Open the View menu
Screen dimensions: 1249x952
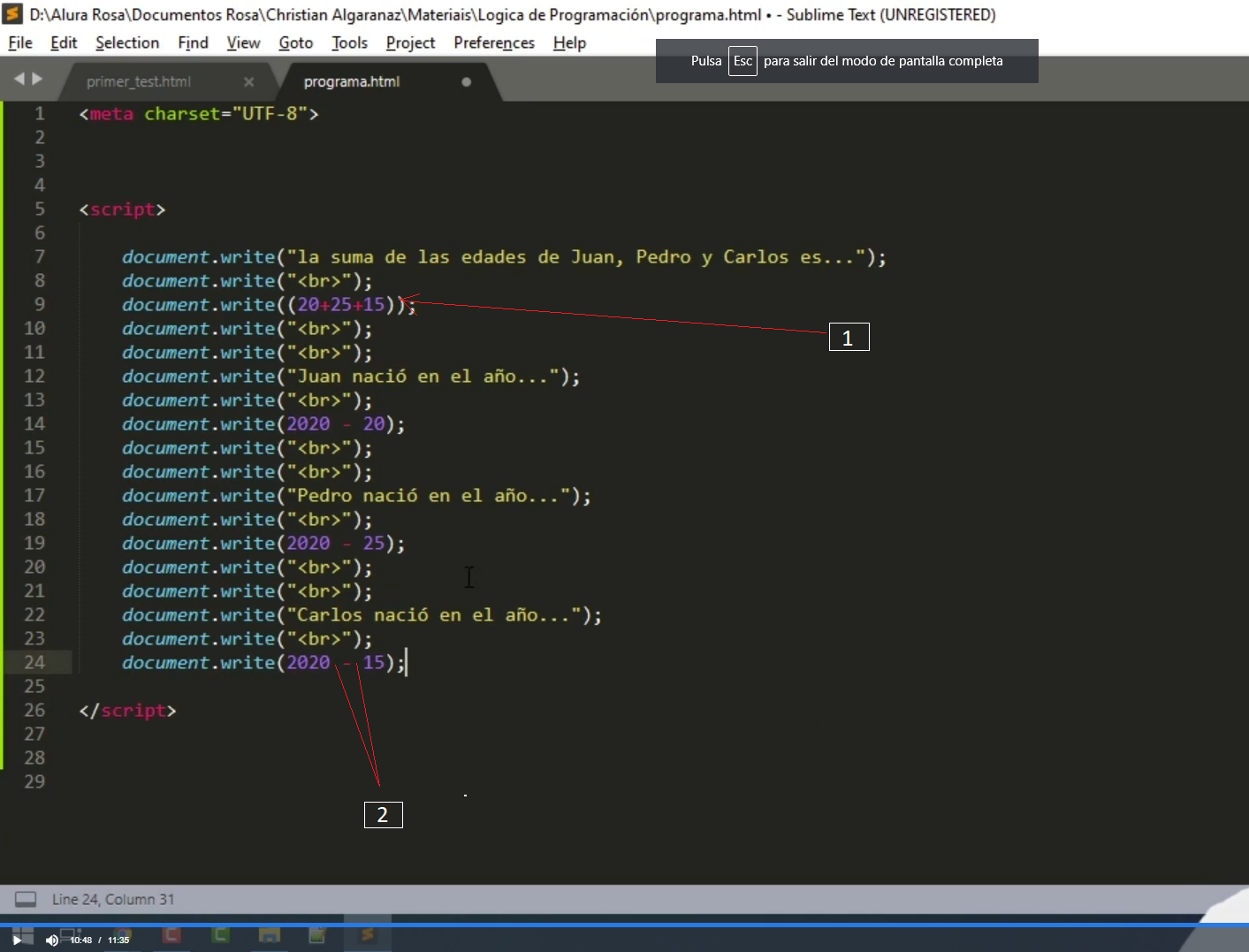[x=243, y=42]
